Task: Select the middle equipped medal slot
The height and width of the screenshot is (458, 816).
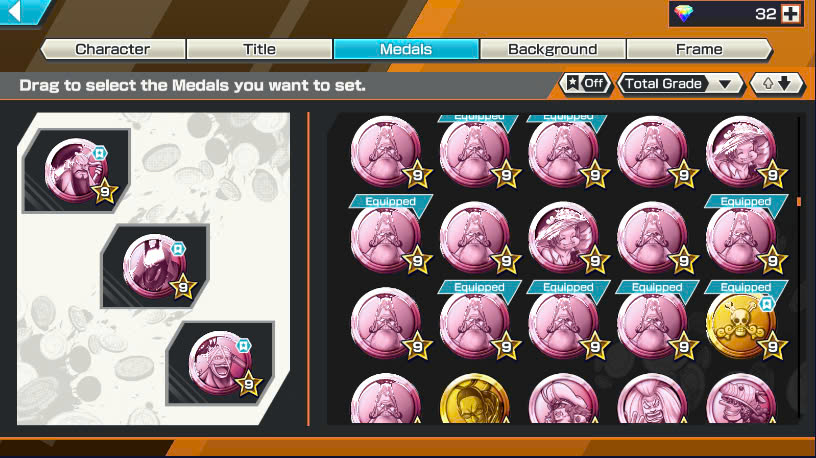Action: tap(155, 266)
